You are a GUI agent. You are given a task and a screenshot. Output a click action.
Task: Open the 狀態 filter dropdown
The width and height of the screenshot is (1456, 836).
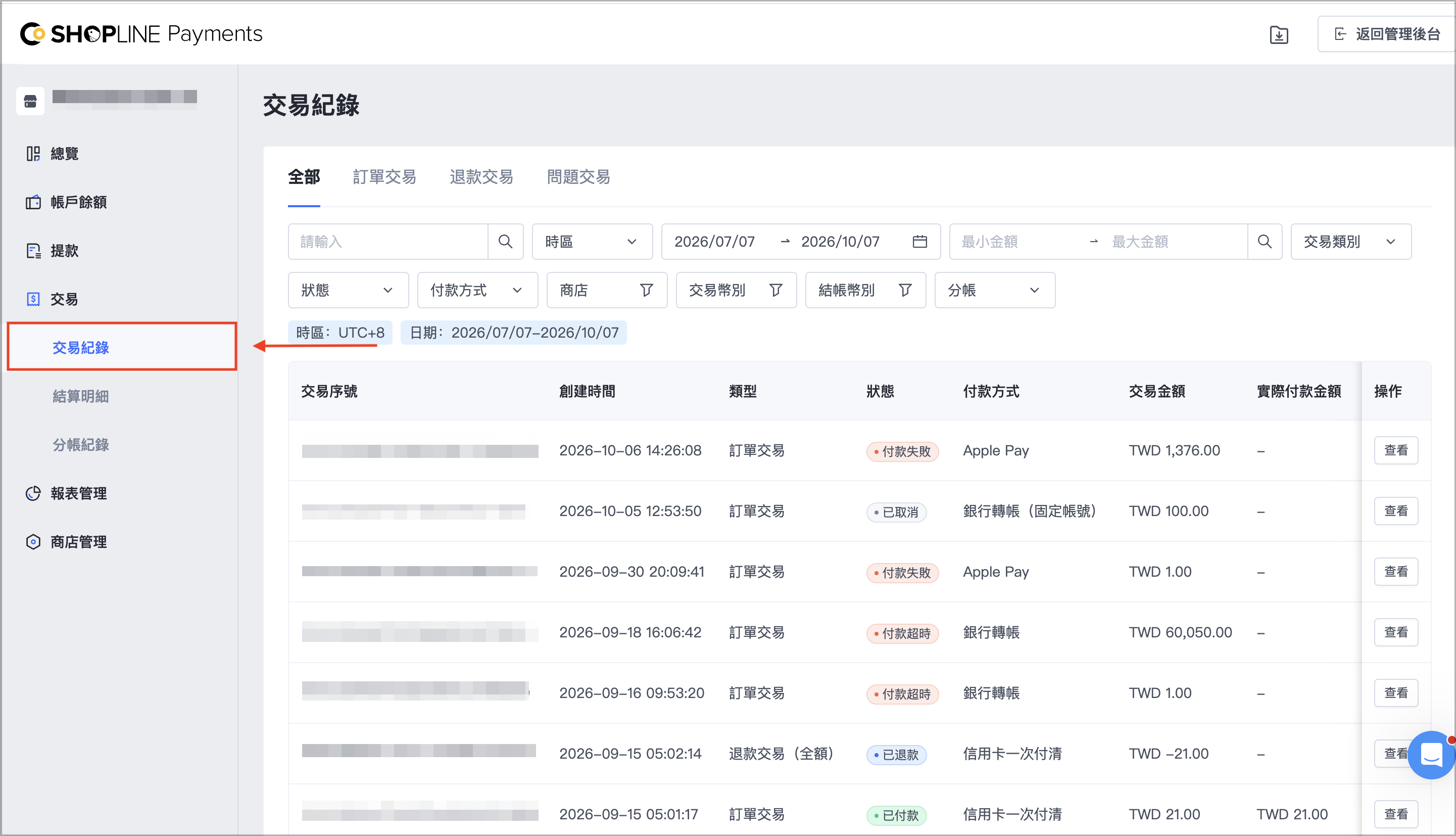coord(348,291)
